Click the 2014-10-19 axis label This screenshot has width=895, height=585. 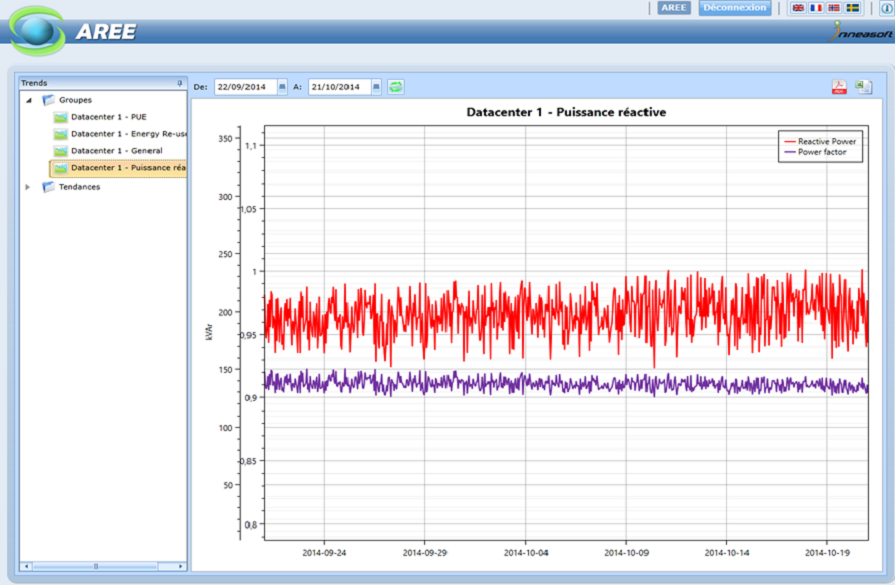(x=827, y=552)
